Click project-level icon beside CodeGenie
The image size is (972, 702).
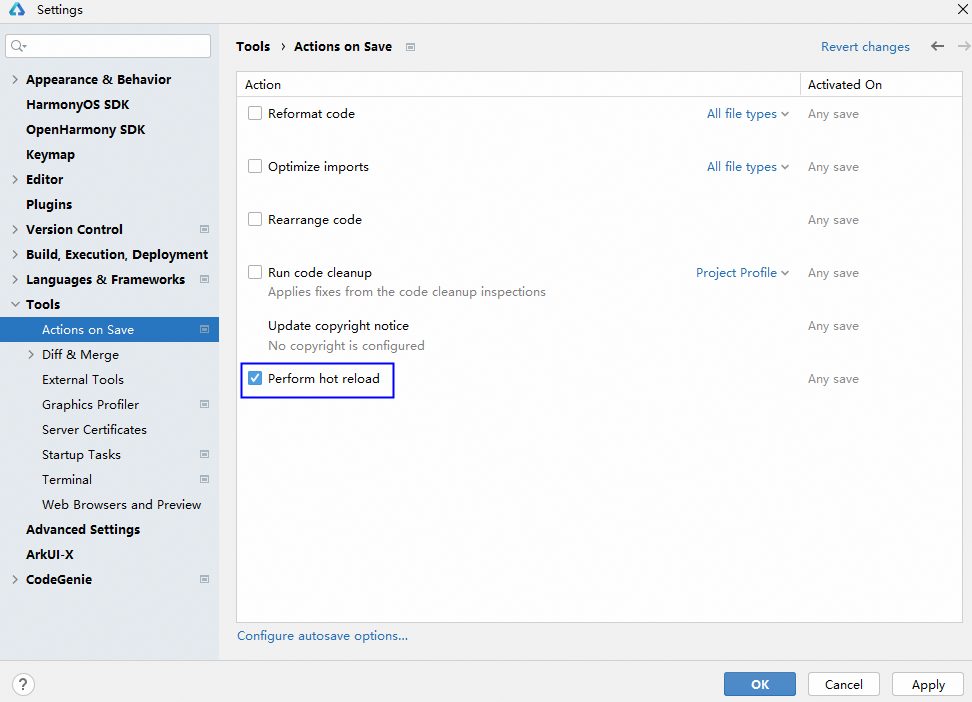pyautogui.click(x=205, y=580)
